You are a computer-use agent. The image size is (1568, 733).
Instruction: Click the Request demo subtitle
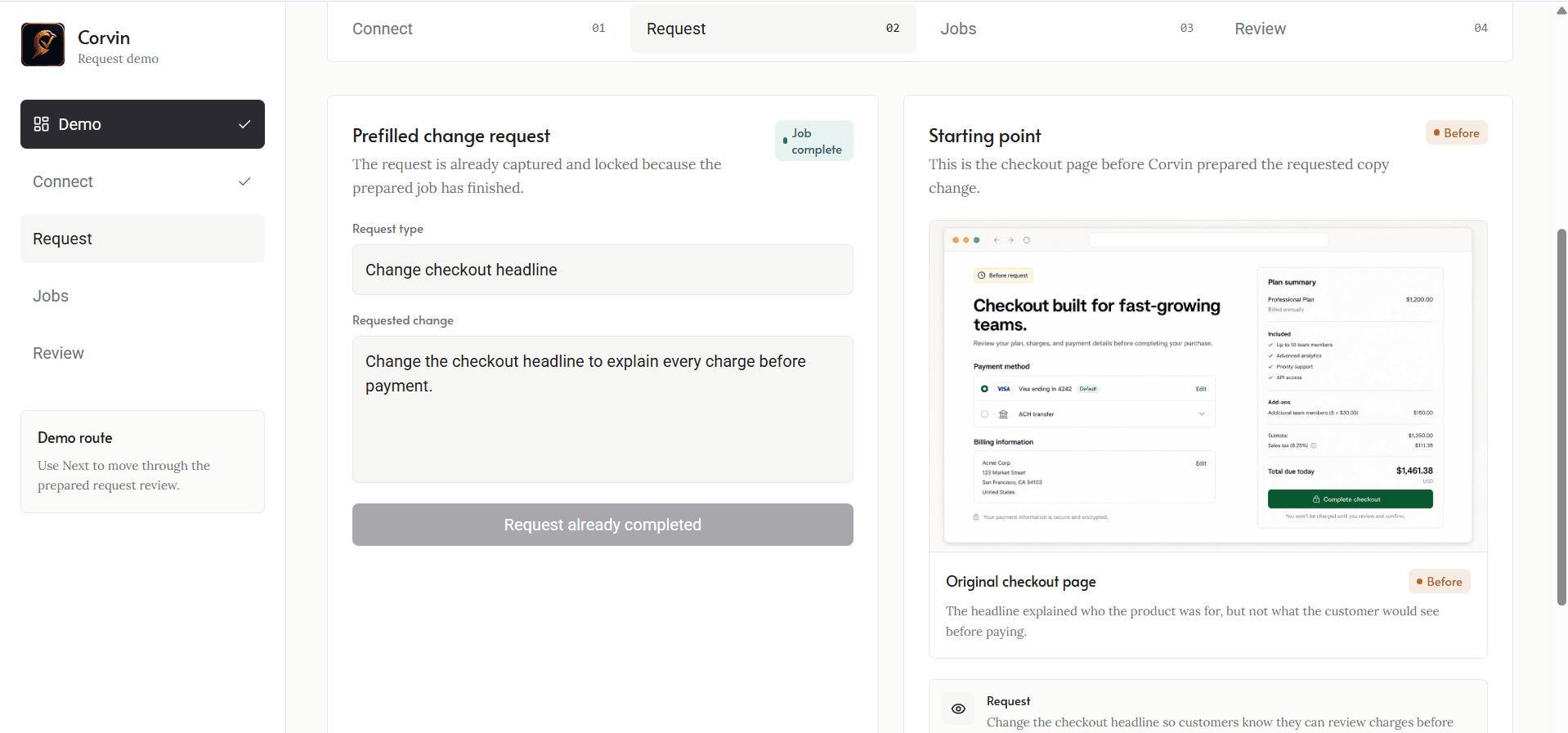click(x=118, y=59)
